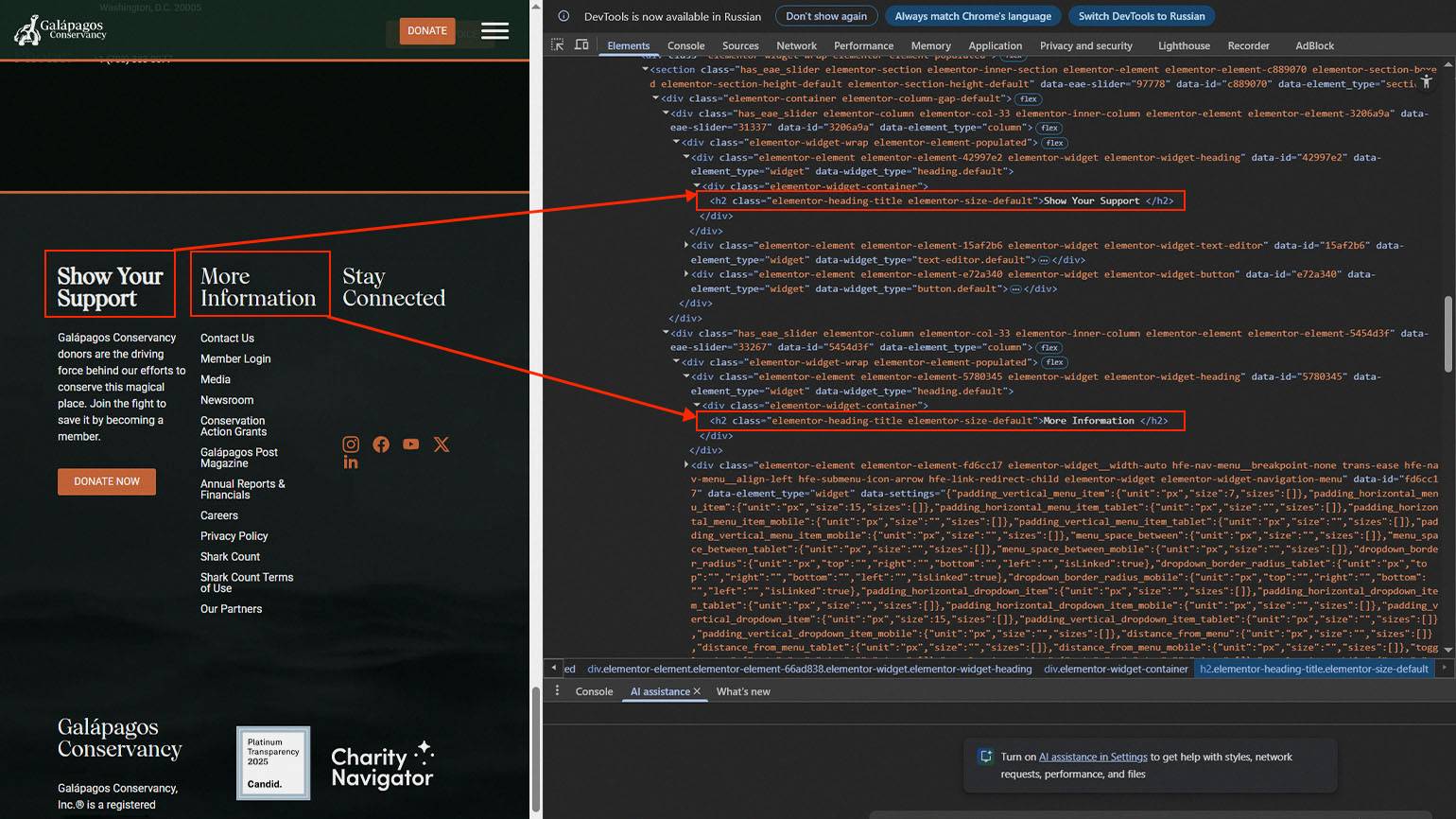Open the What's new drawer tab
Image resolution: width=1456 pixels, height=819 pixels.
[x=743, y=691]
